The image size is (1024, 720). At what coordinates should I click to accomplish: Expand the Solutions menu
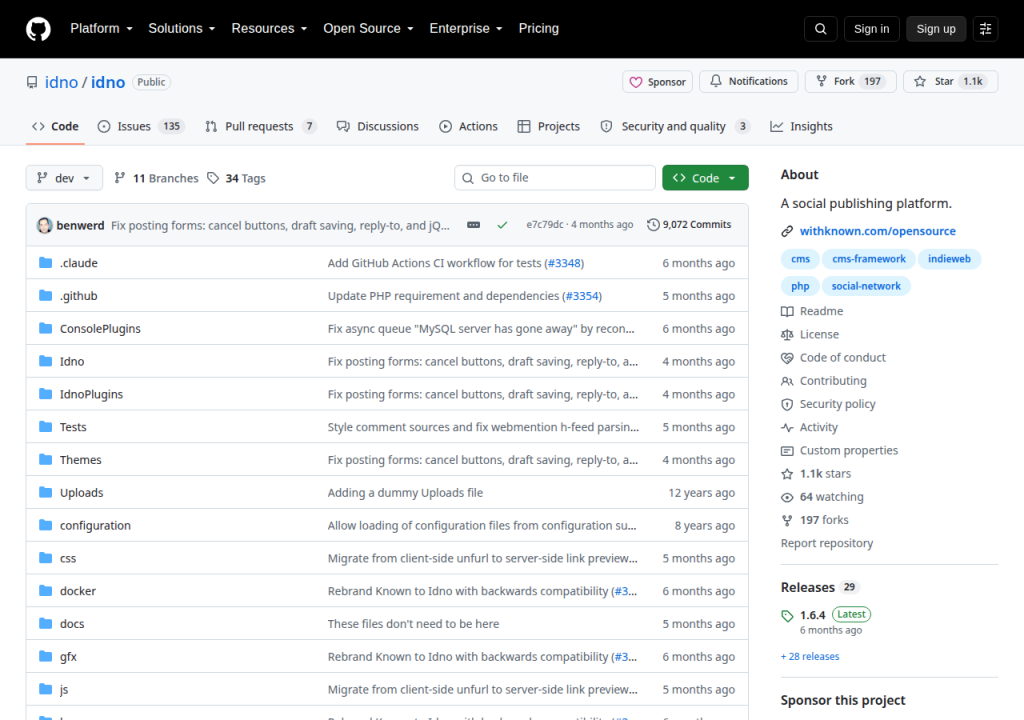(182, 29)
